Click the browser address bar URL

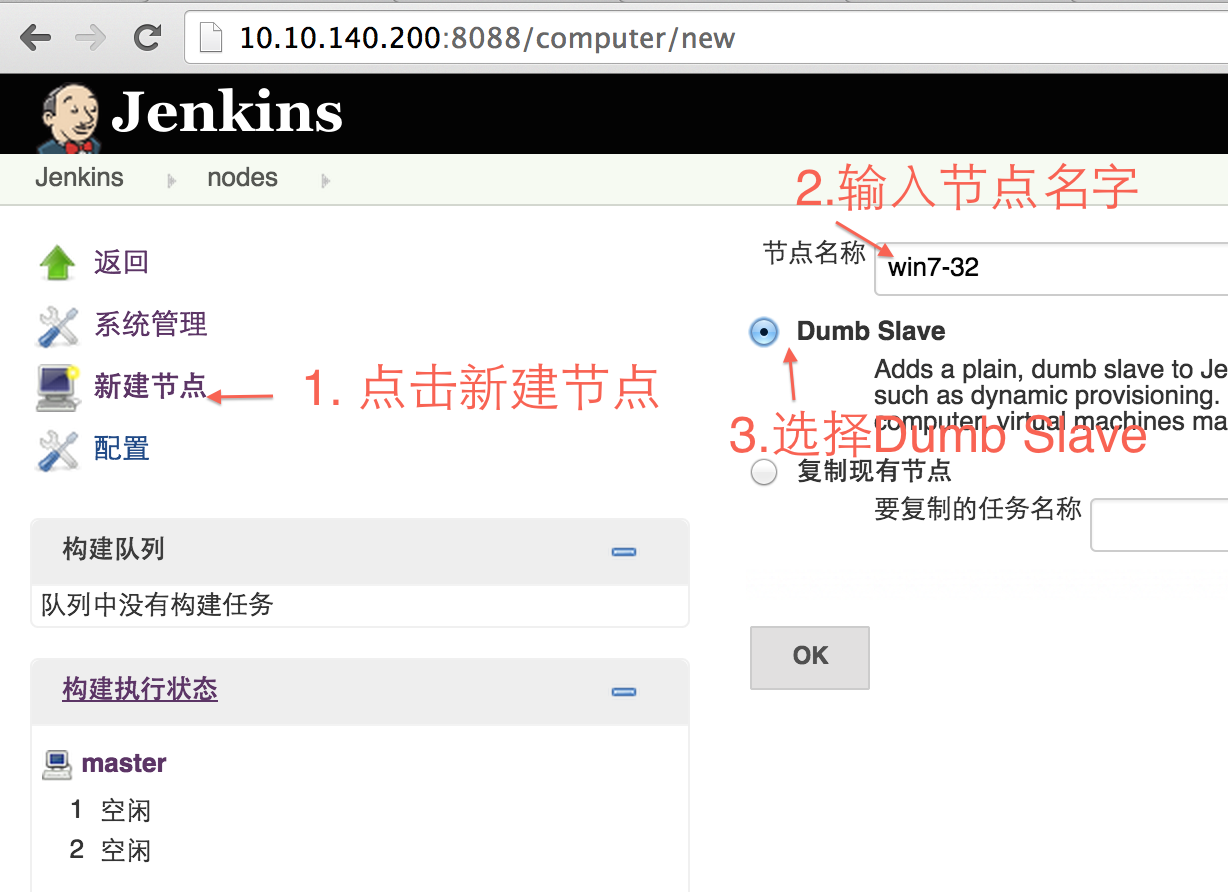click(487, 39)
